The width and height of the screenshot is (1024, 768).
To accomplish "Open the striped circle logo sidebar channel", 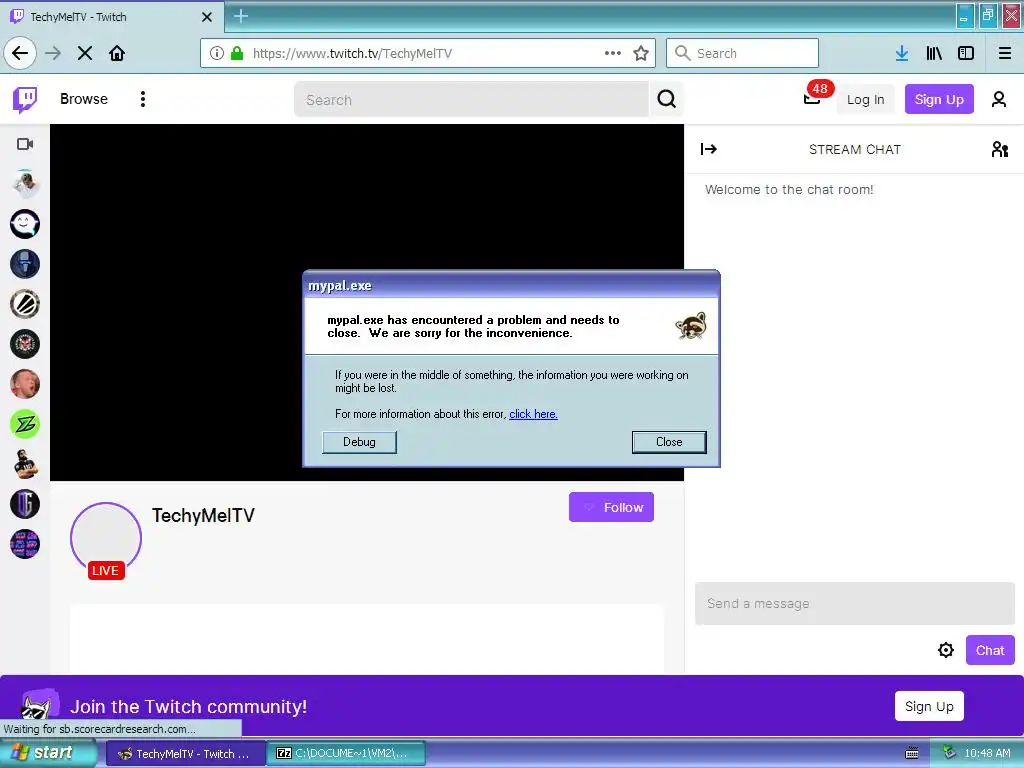I will [x=25, y=304].
